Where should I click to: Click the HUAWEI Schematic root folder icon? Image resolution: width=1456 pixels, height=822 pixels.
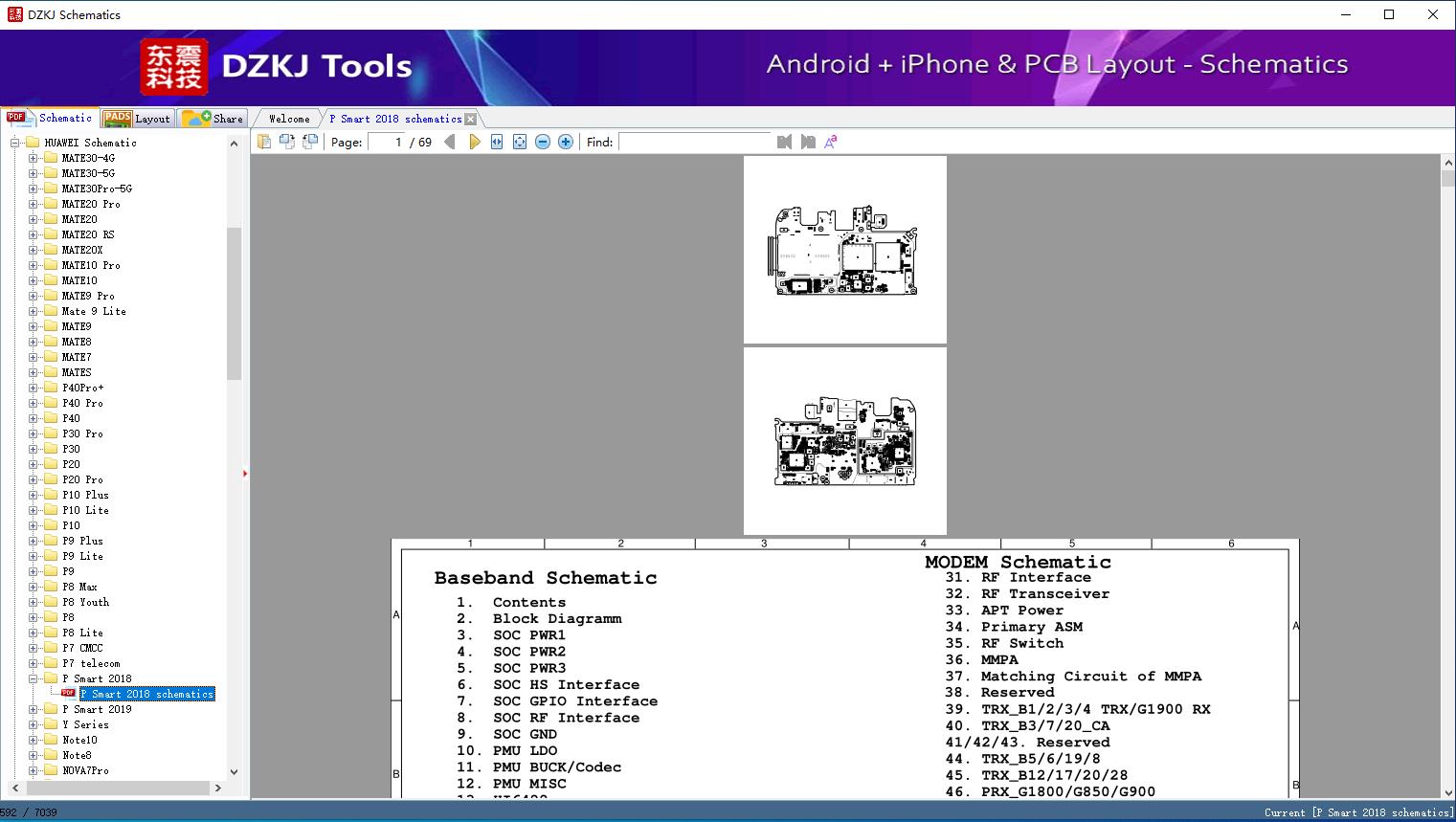click(x=33, y=143)
